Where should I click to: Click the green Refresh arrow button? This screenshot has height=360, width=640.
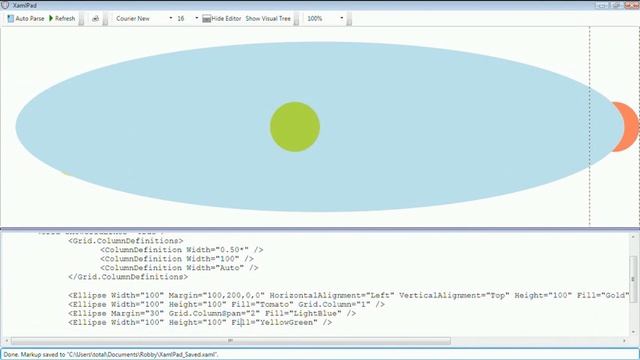[62, 18]
